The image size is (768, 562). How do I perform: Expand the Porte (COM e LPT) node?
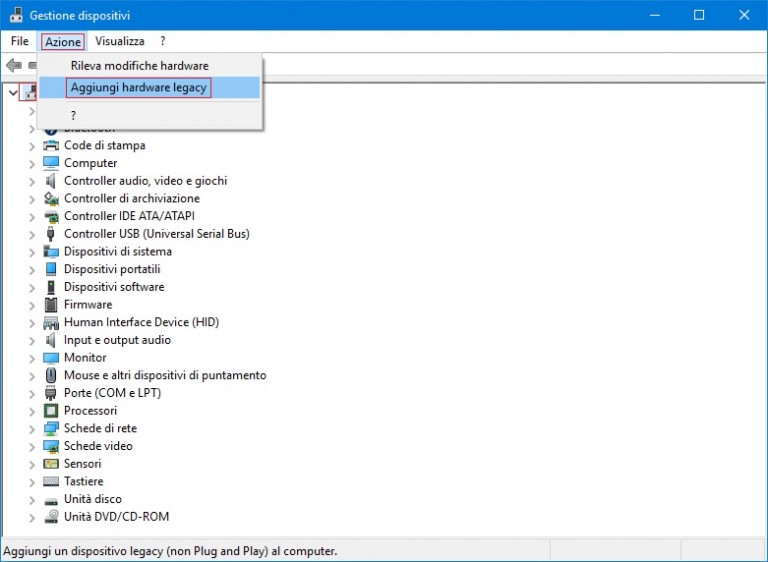pos(32,393)
